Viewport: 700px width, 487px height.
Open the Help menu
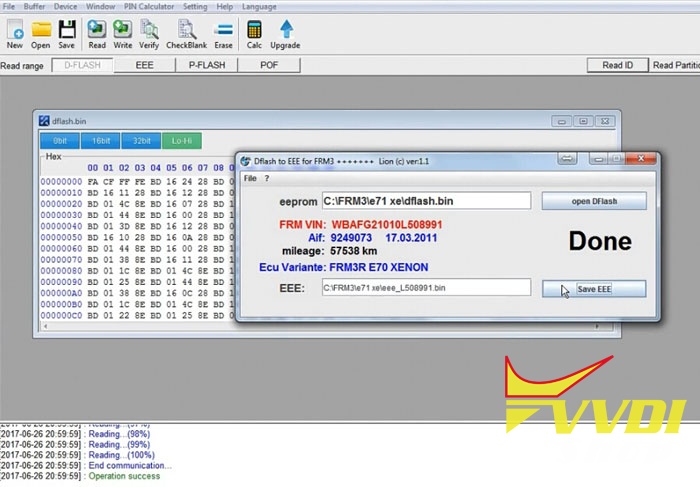[x=225, y=7]
